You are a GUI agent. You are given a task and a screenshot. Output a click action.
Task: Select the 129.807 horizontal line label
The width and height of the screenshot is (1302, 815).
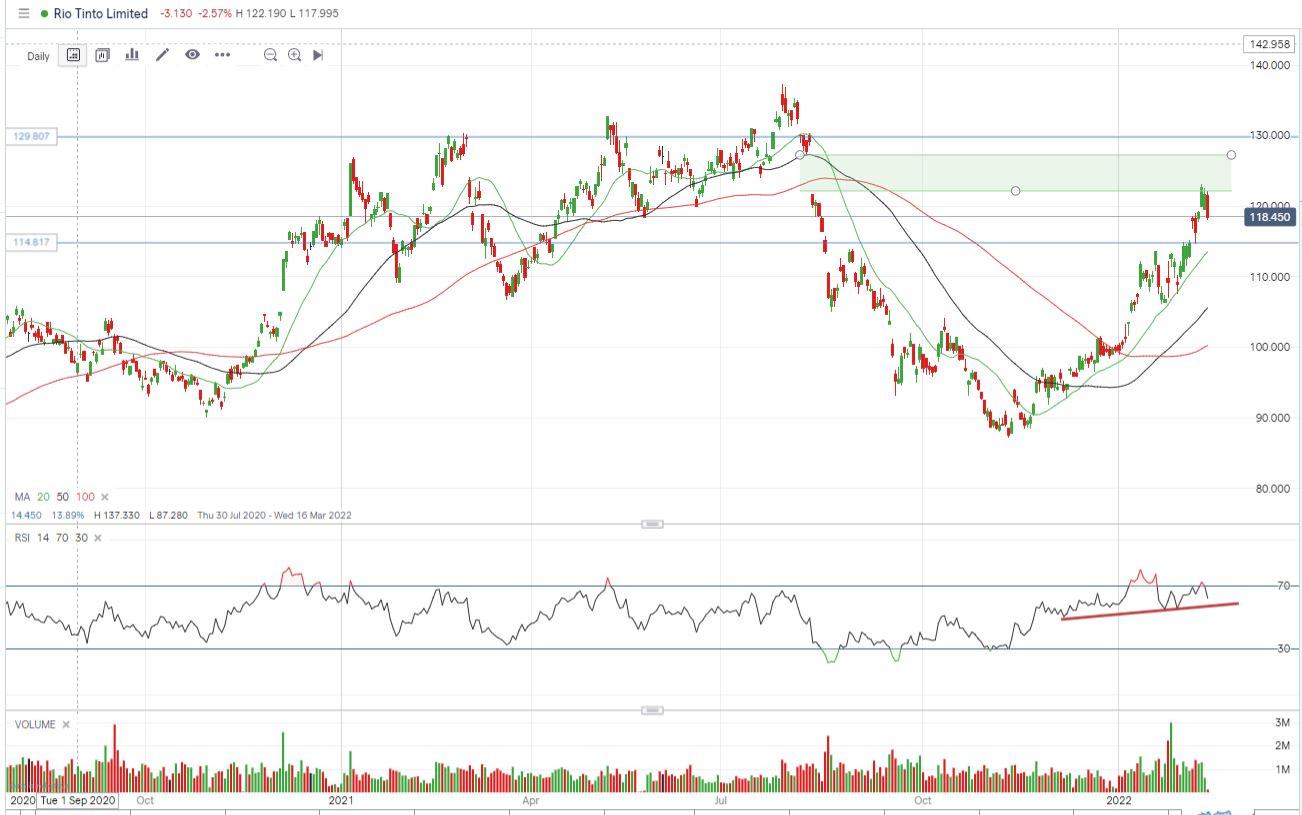(31, 136)
